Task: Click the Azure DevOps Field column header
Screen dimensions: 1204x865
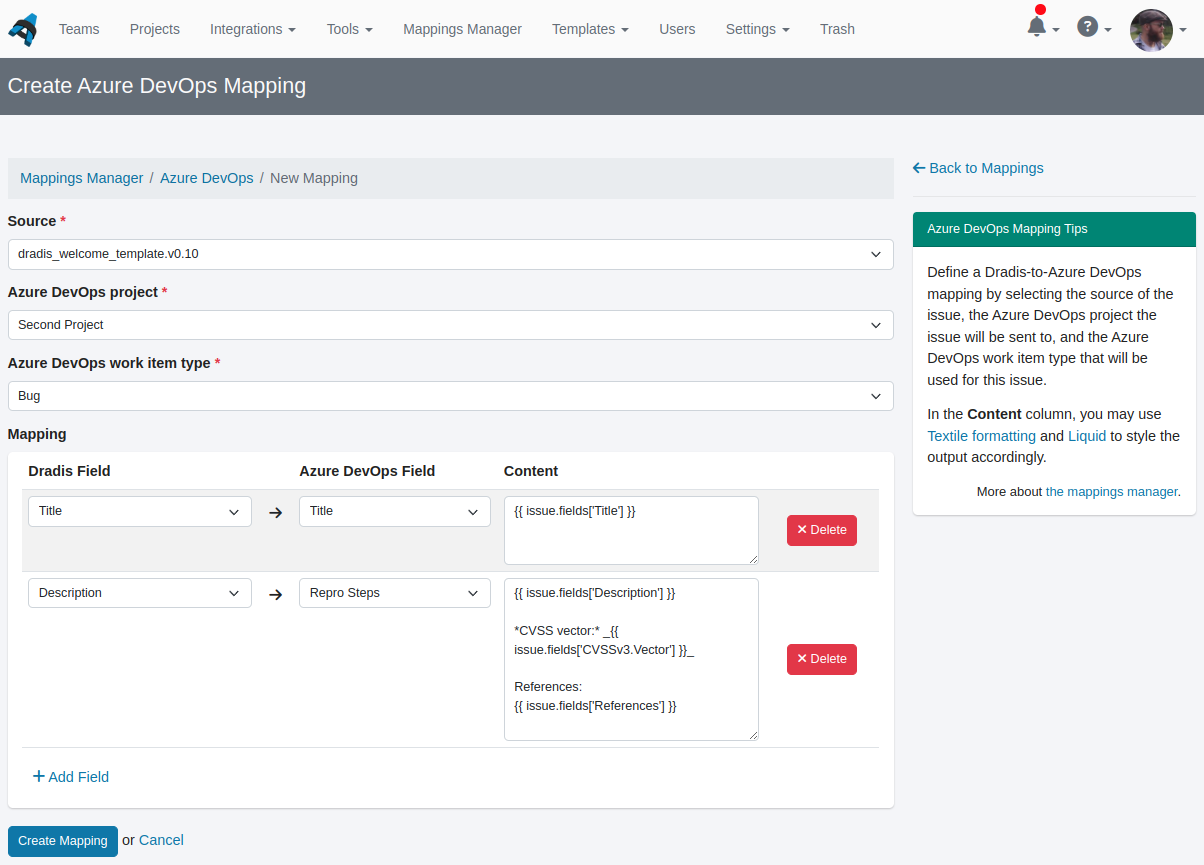Action: [367, 471]
